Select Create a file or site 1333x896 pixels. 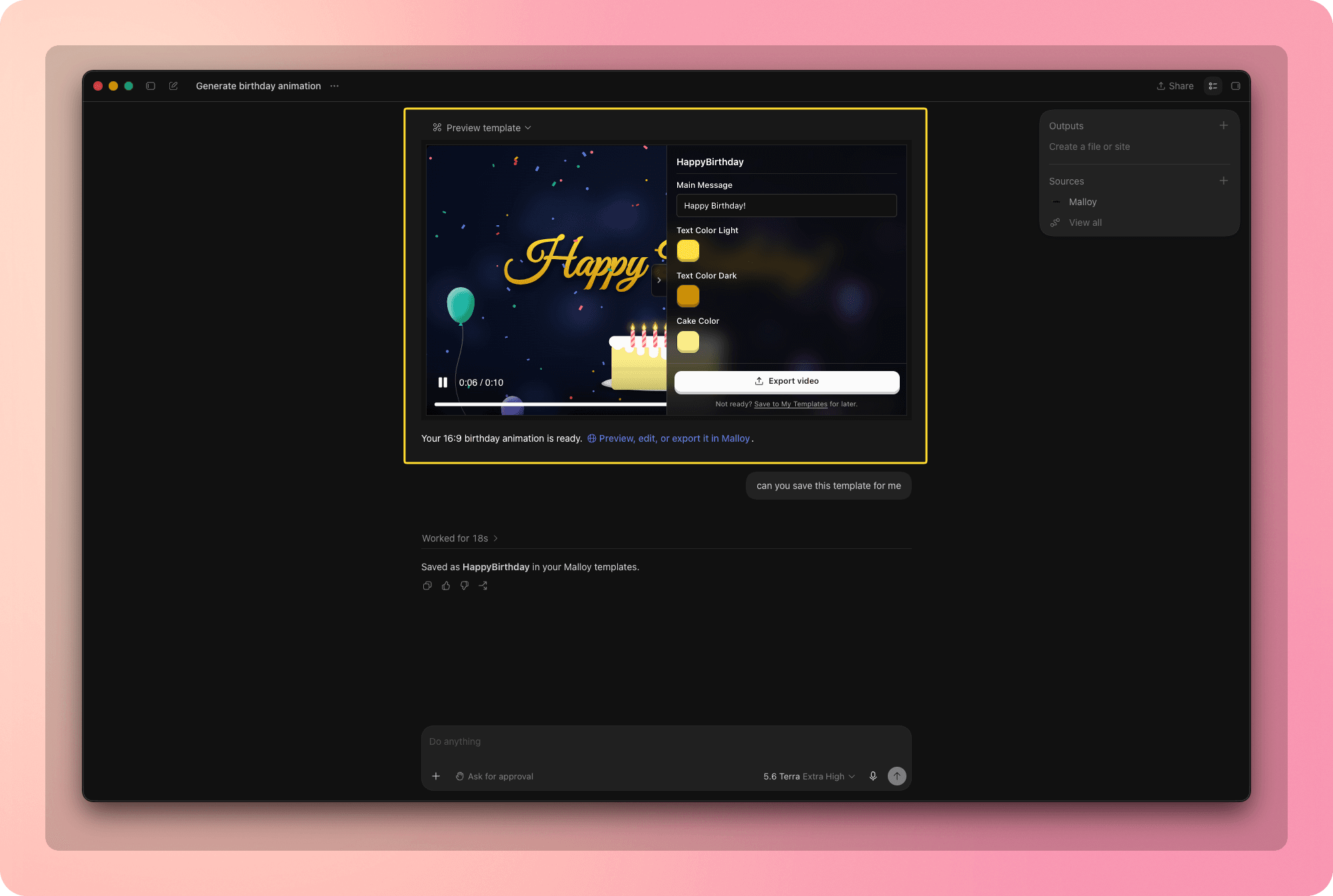pos(1089,147)
